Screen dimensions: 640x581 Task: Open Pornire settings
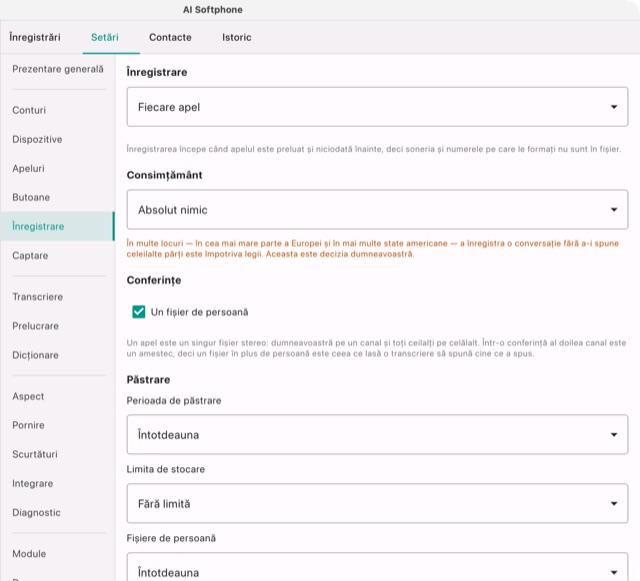click(x=58, y=425)
